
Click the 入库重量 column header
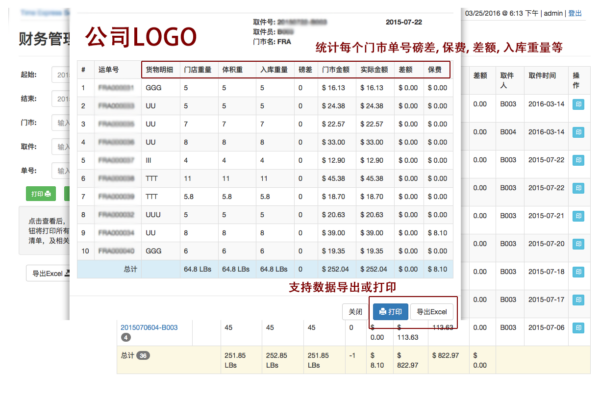point(274,70)
